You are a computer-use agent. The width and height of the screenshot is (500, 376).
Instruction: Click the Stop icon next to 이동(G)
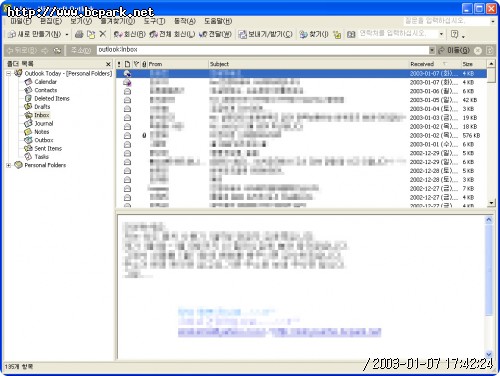click(x=478, y=50)
